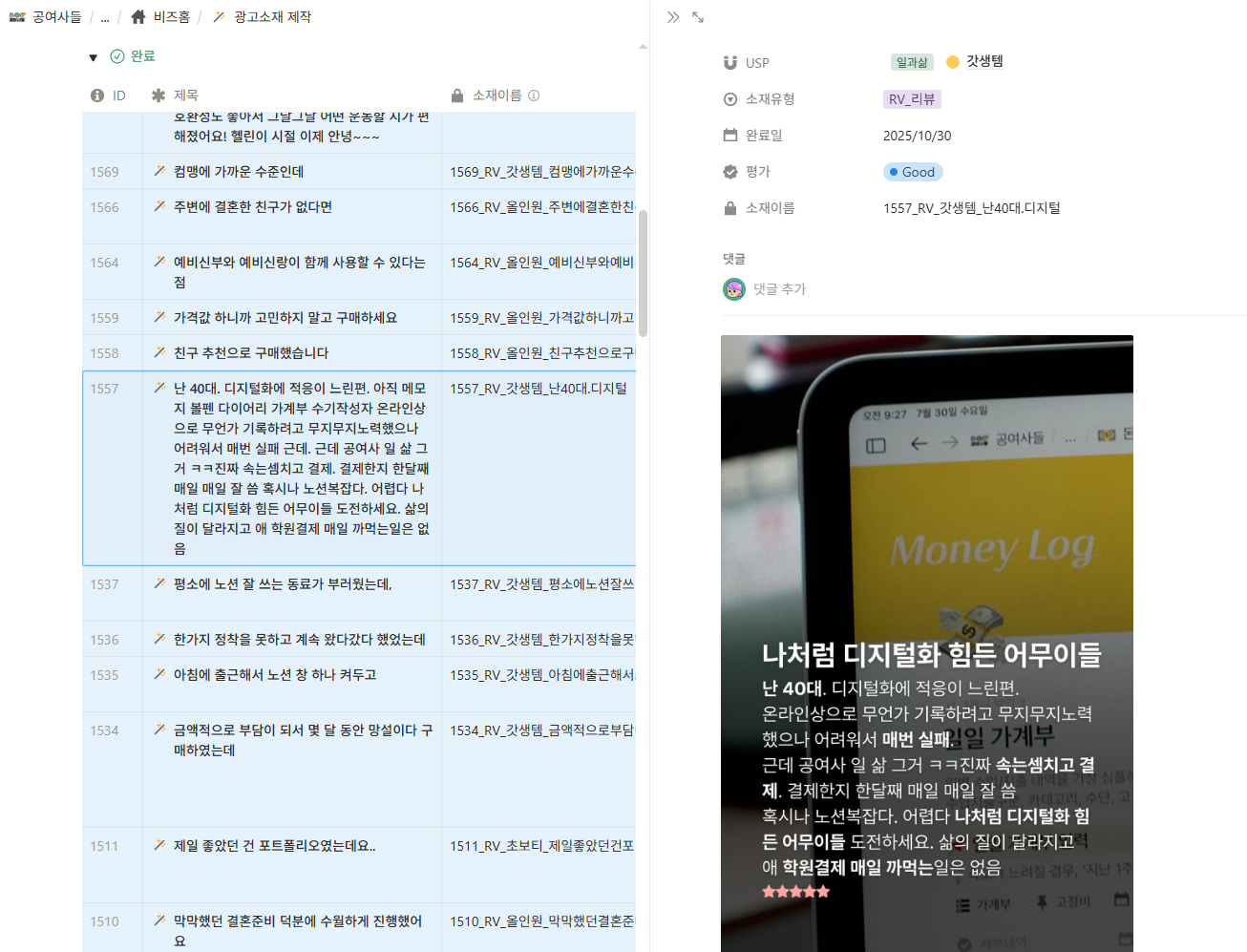This screenshot has width=1247, height=952.
Task: Open the page titled 컴맹에 가까운 수준인데
Action: pos(239,172)
